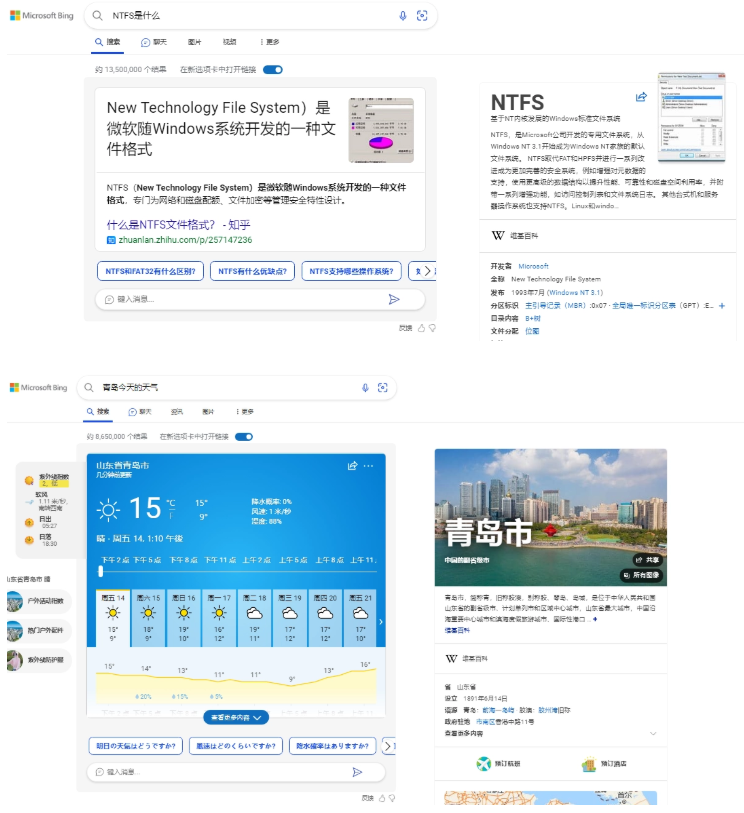Show more weather suggestion chips with the right arrow

tap(387, 746)
